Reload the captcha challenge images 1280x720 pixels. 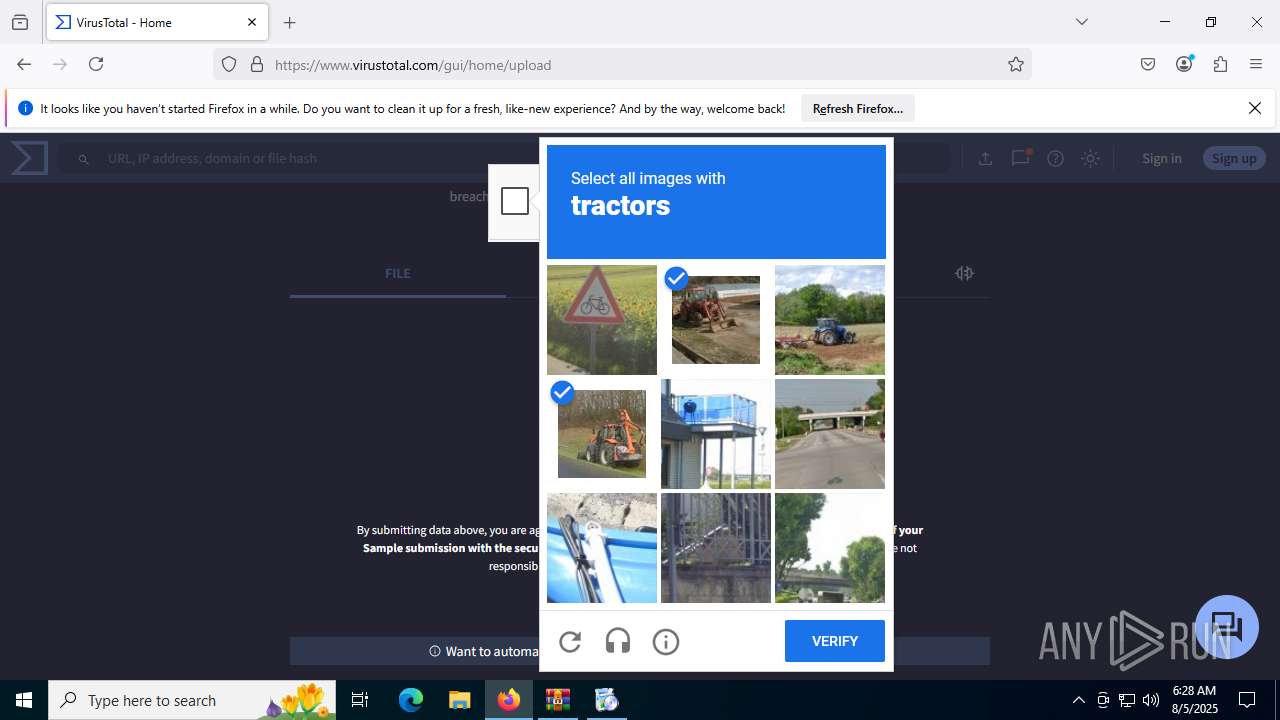click(x=570, y=642)
